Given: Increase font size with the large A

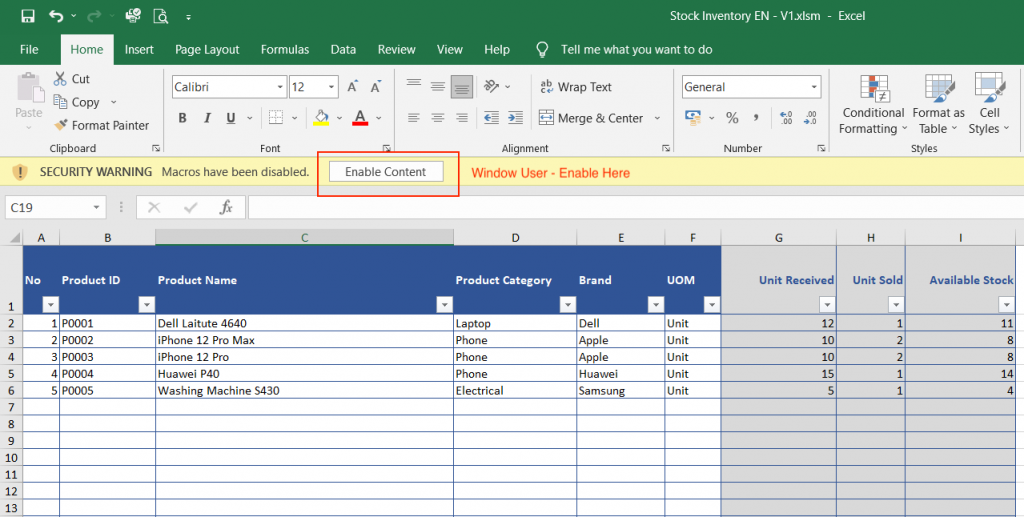Looking at the screenshot, I should point(353,87).
